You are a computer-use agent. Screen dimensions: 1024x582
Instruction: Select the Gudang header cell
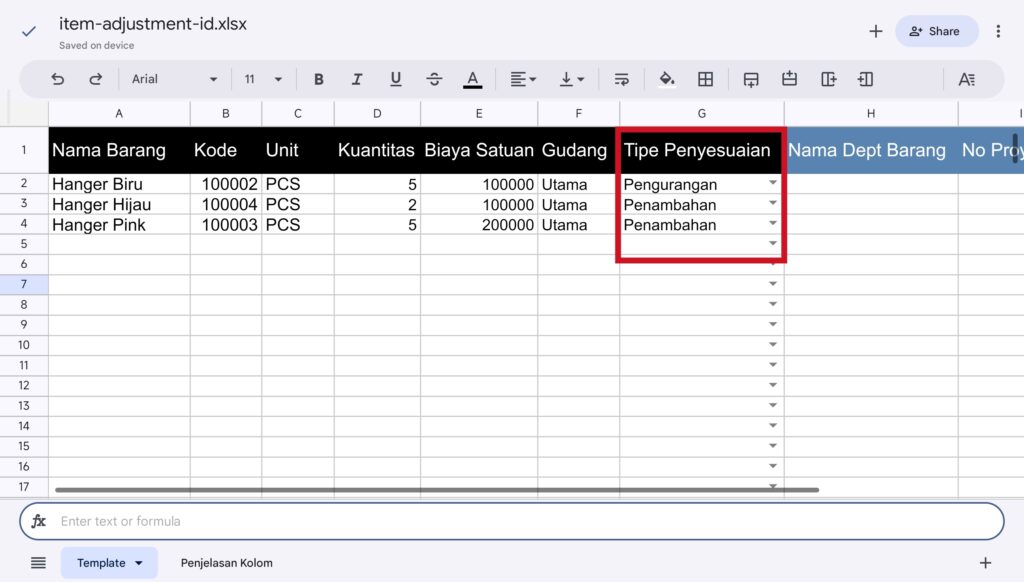pyautogui.click(x=578, y=150)
